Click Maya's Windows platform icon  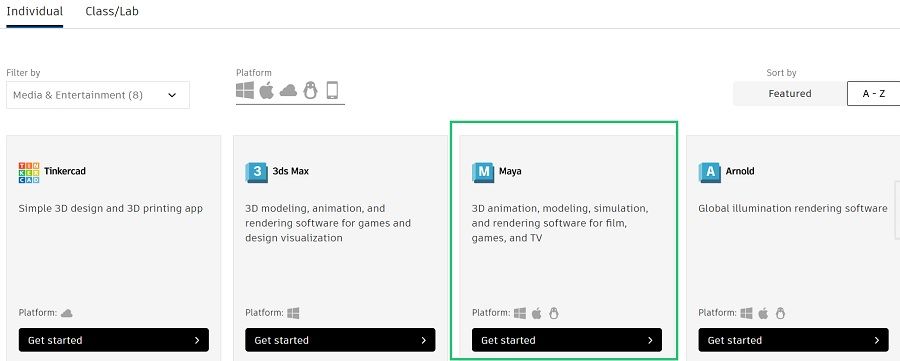[520, 313]
